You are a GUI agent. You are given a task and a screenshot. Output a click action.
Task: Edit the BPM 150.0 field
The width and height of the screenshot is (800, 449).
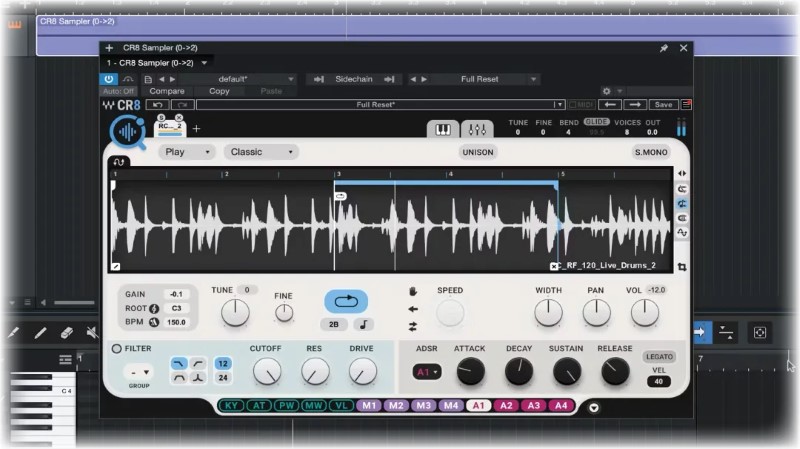pos(176,322)
